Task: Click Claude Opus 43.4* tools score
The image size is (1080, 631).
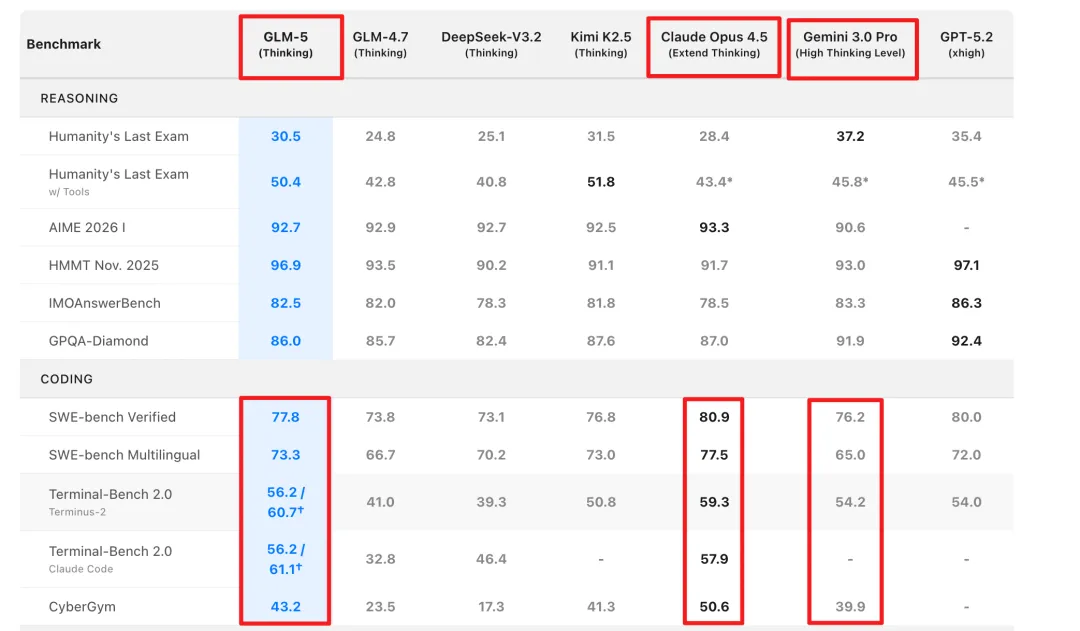Action: click(x=716, y=182)
